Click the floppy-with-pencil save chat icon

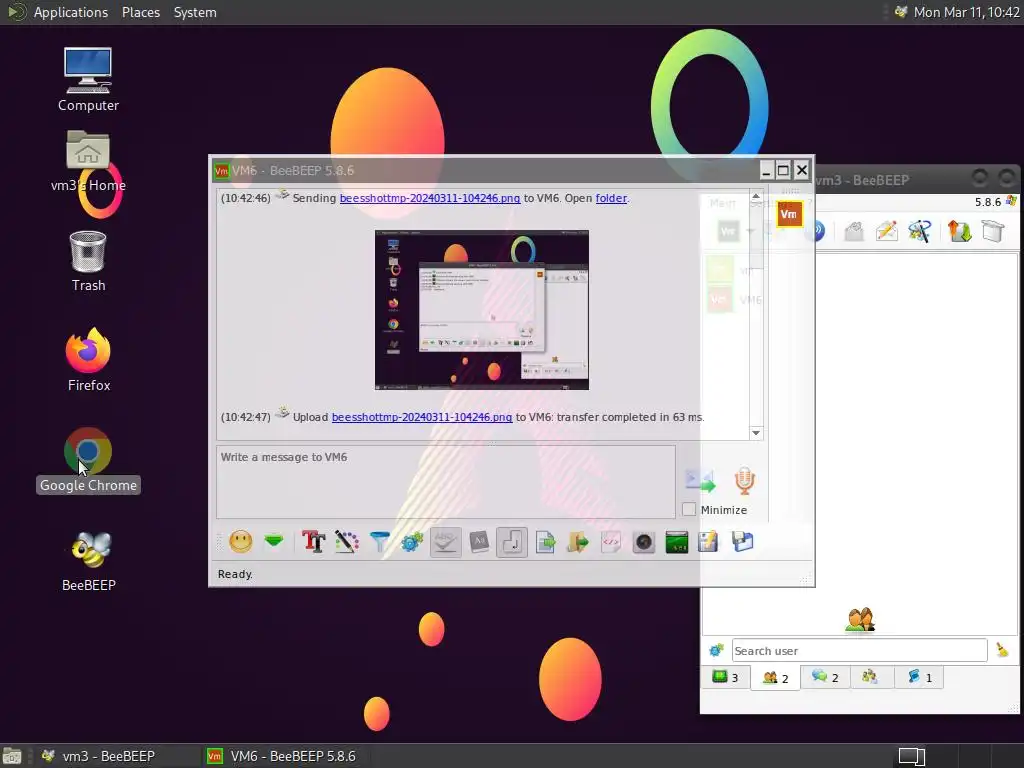click(x=709, y=541)
